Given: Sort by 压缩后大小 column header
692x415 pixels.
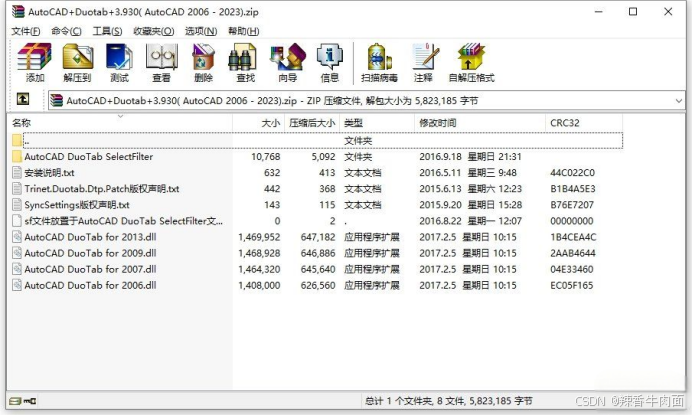Looking at the screenshot, I should pyautogui.click(x=312, y=123).
